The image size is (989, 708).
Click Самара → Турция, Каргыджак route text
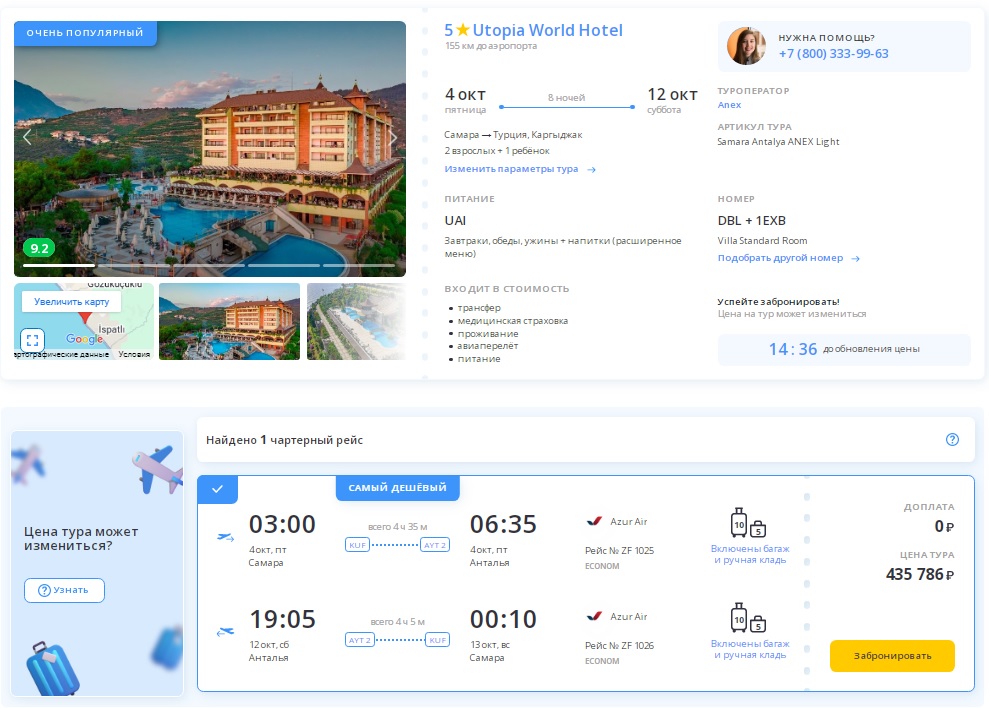pos(513,135)
